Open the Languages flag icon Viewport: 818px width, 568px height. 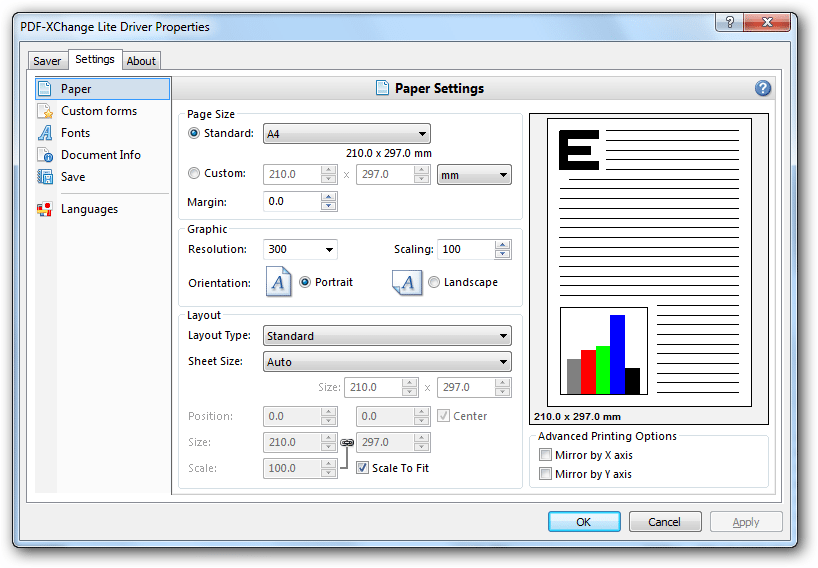tap(45, 209)
